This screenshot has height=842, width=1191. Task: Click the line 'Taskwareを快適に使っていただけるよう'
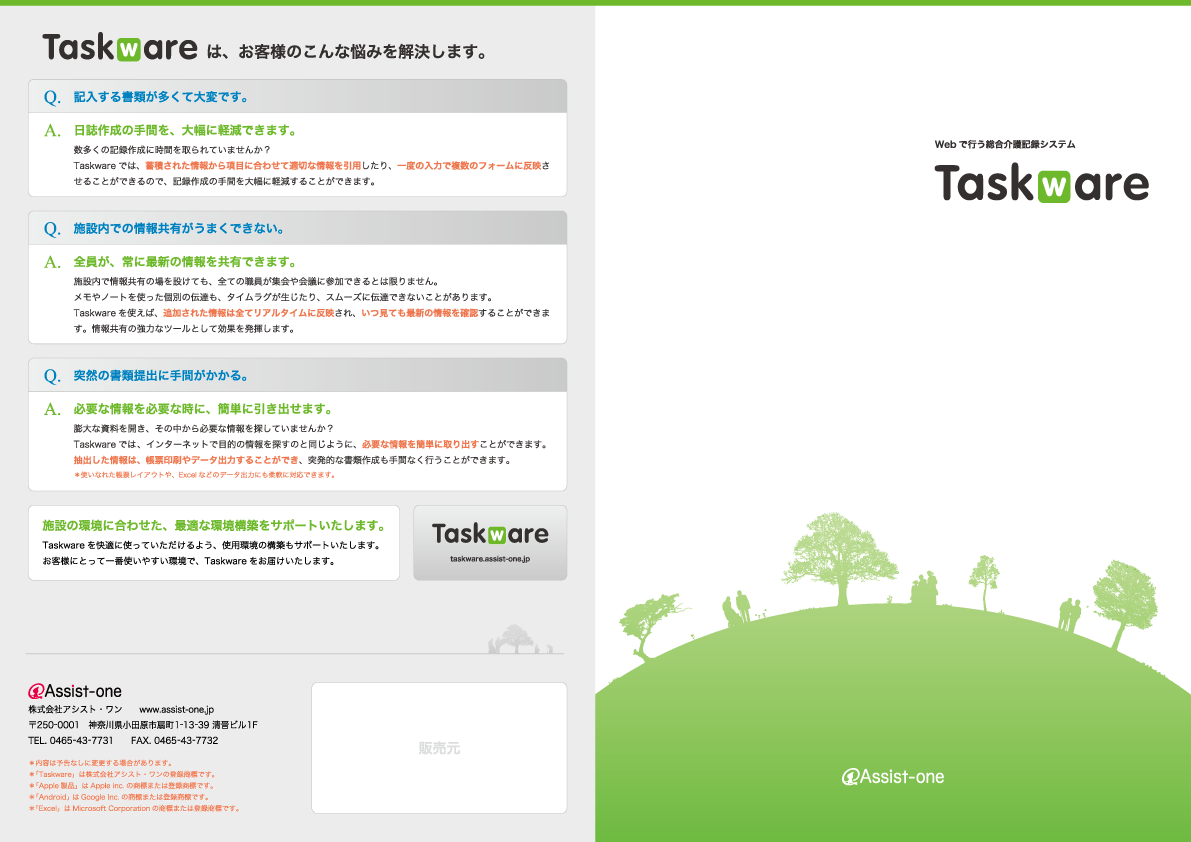coord(211,545)
